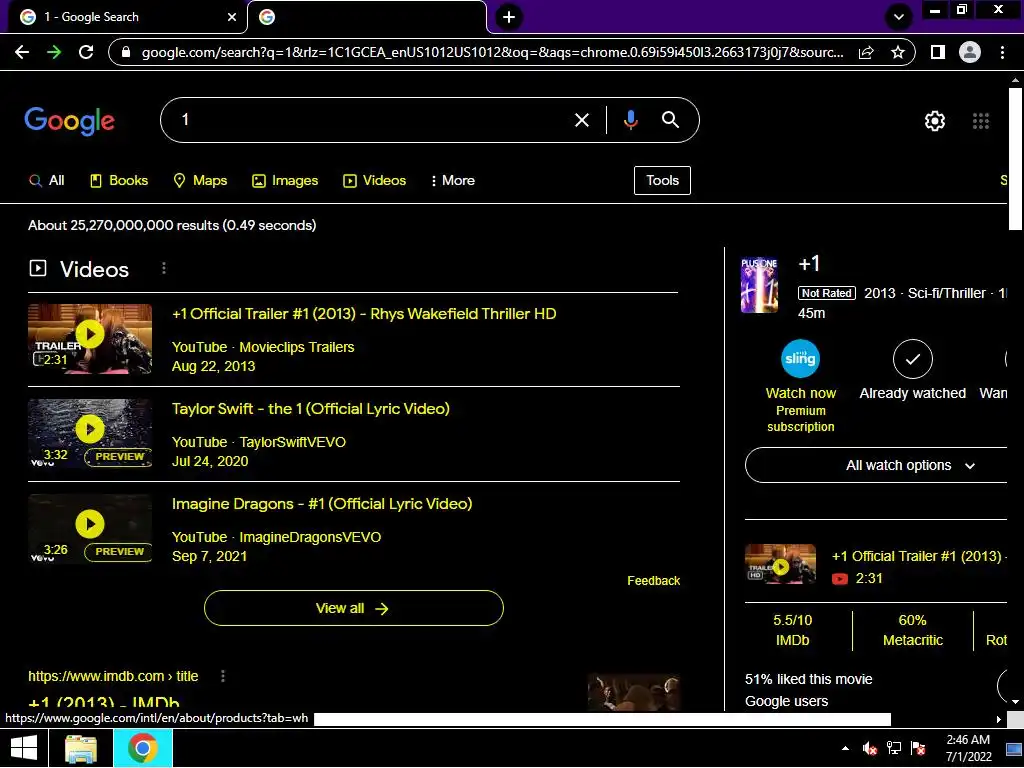
Task: Click the page scrollbar down arrow
Action: tap(1015, 702)
